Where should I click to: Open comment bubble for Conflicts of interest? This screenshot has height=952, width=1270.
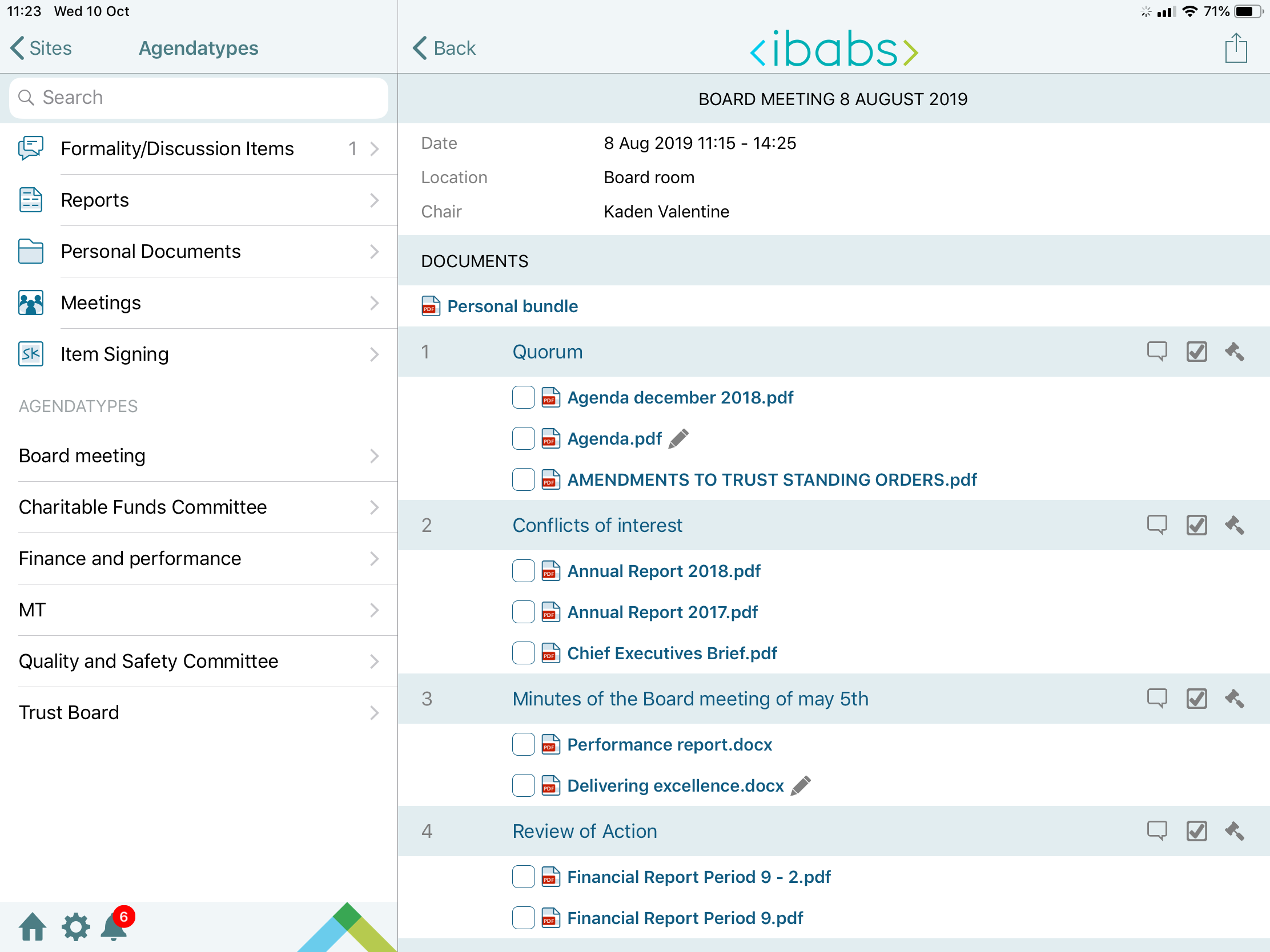click(1156, 525)
